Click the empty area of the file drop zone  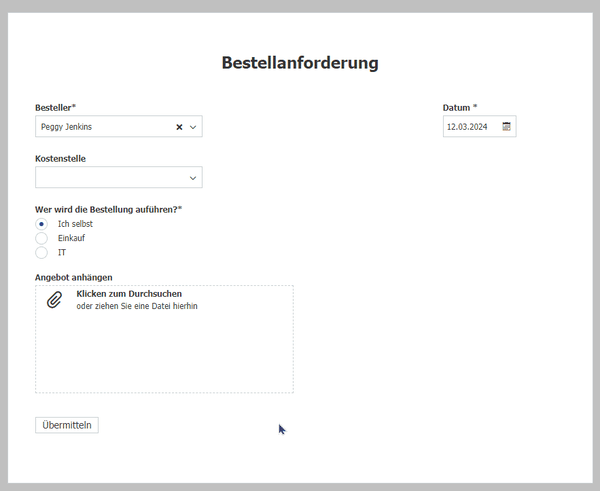165,355
